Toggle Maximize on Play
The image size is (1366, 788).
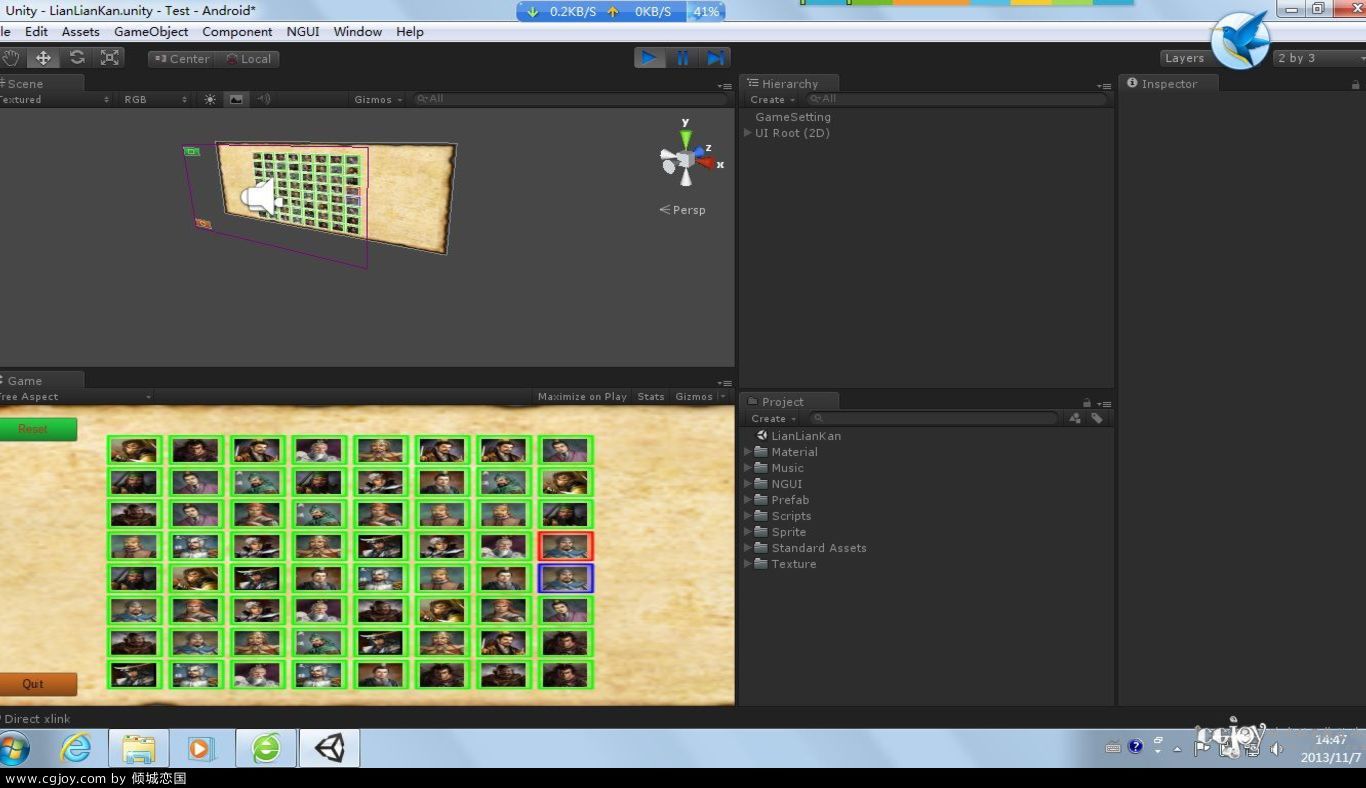[582, 397]
